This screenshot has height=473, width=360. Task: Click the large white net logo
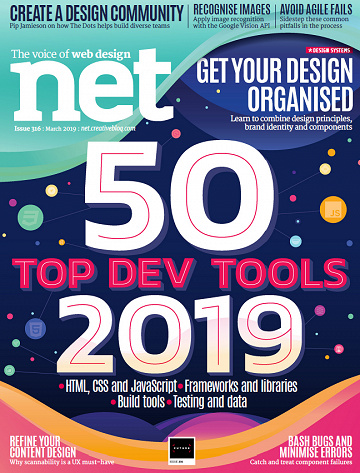tap(91, 85)
